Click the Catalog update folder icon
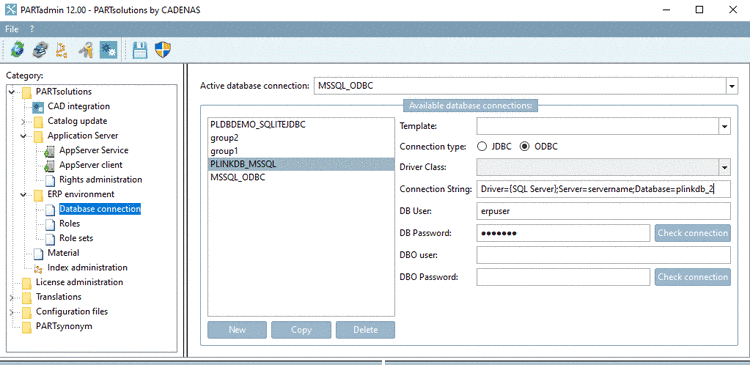The height and width of the screenshot is (365, 750). coord(38,122)
